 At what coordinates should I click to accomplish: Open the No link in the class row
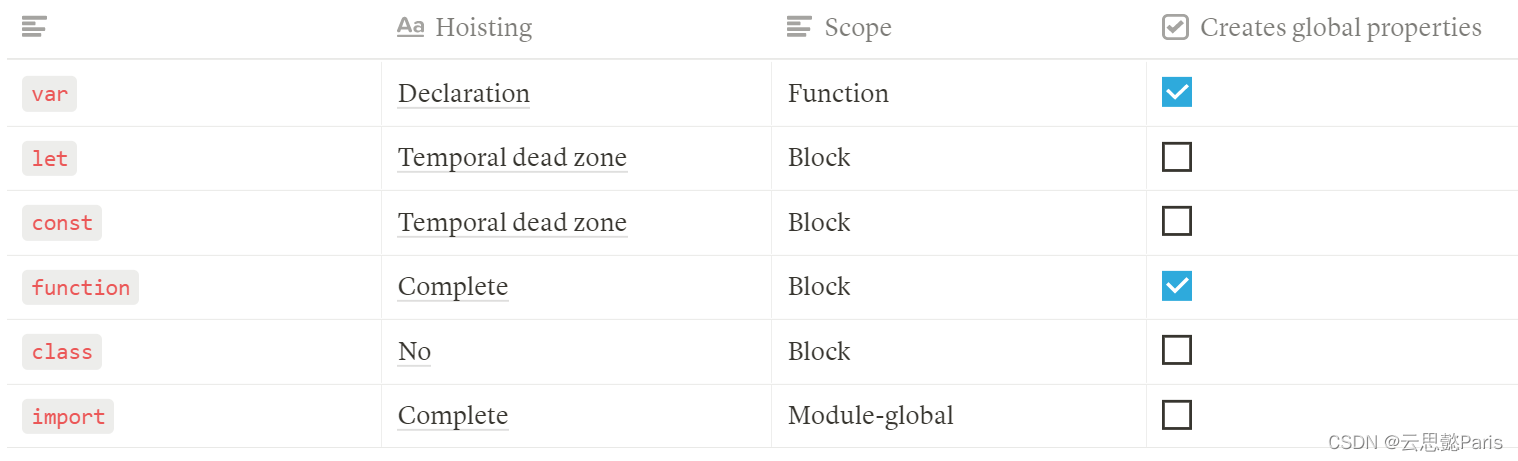[414, 351]
